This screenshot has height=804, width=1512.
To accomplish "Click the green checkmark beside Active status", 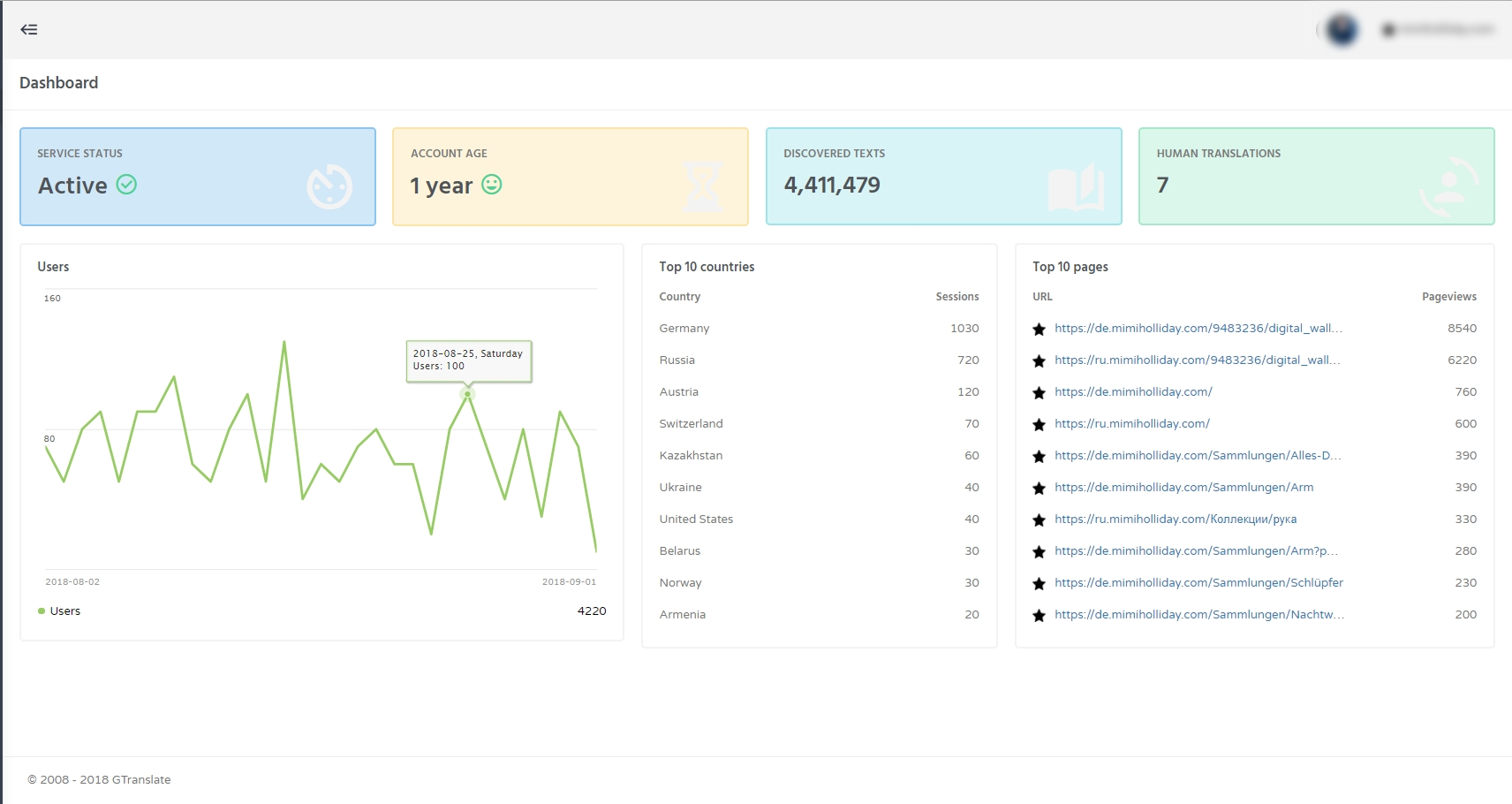I will coord(127,185).
